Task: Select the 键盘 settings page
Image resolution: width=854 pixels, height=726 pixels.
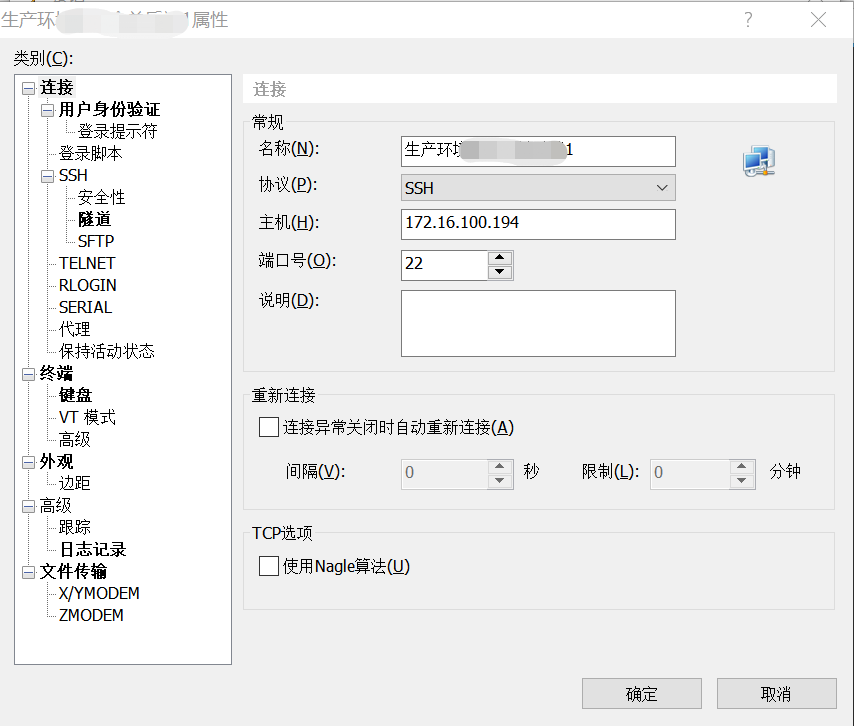Action: pos(74,395)
